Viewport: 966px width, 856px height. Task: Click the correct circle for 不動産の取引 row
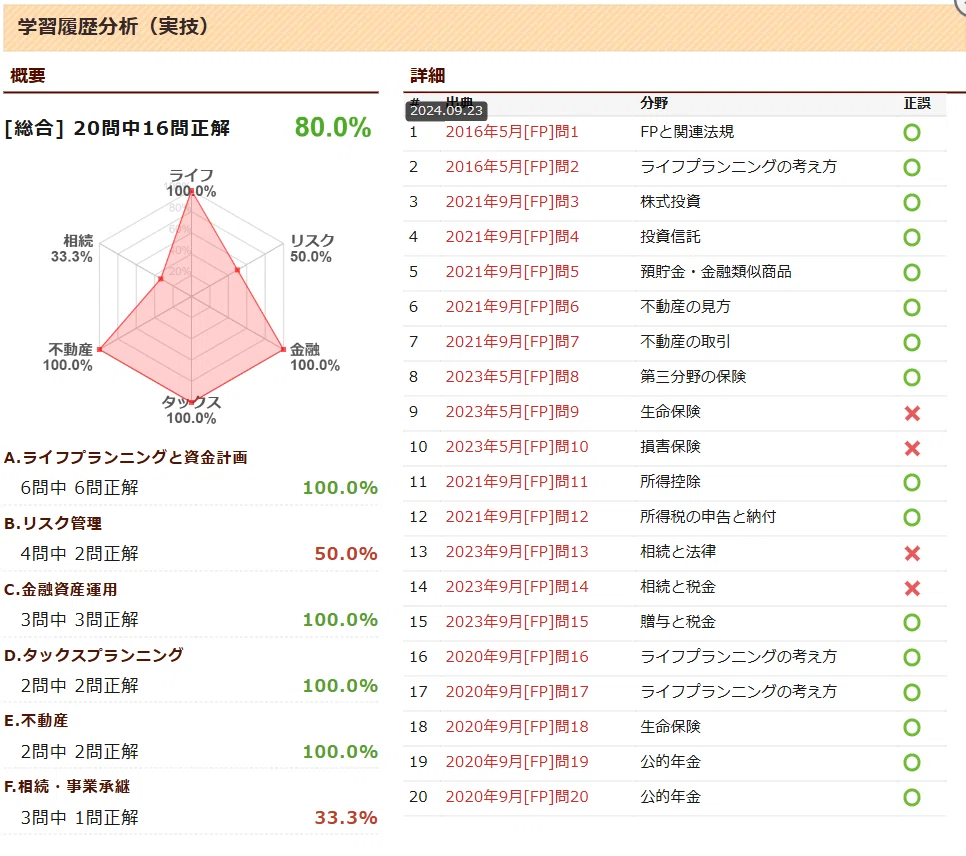pyautogui.click(x=912, y=343)
